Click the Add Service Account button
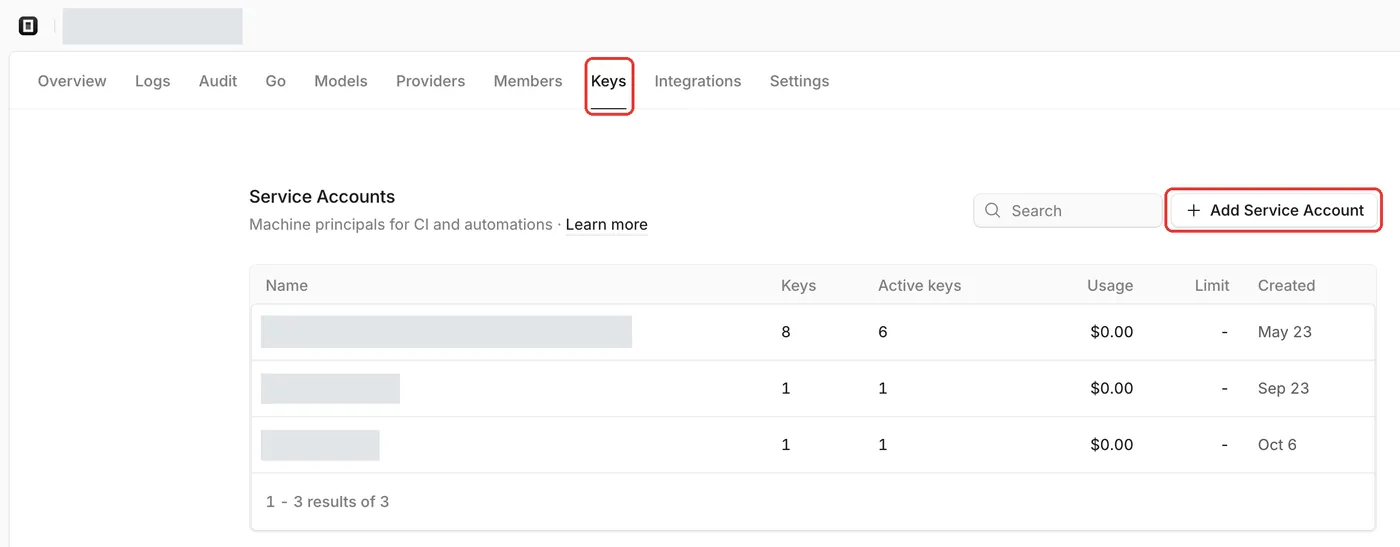 click(1274, 210)
